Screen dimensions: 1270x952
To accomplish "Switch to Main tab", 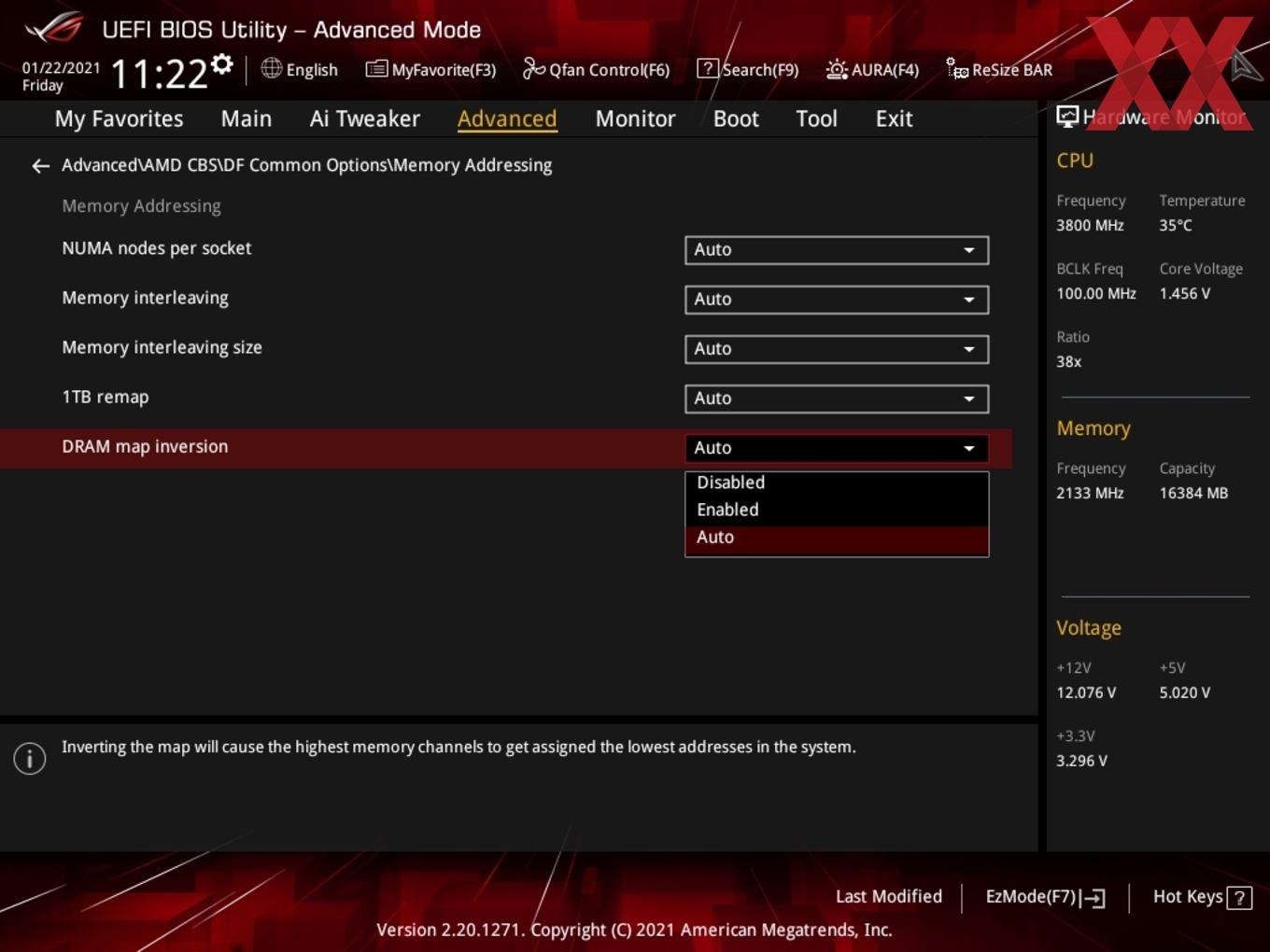I will click(x=247, y=119).
